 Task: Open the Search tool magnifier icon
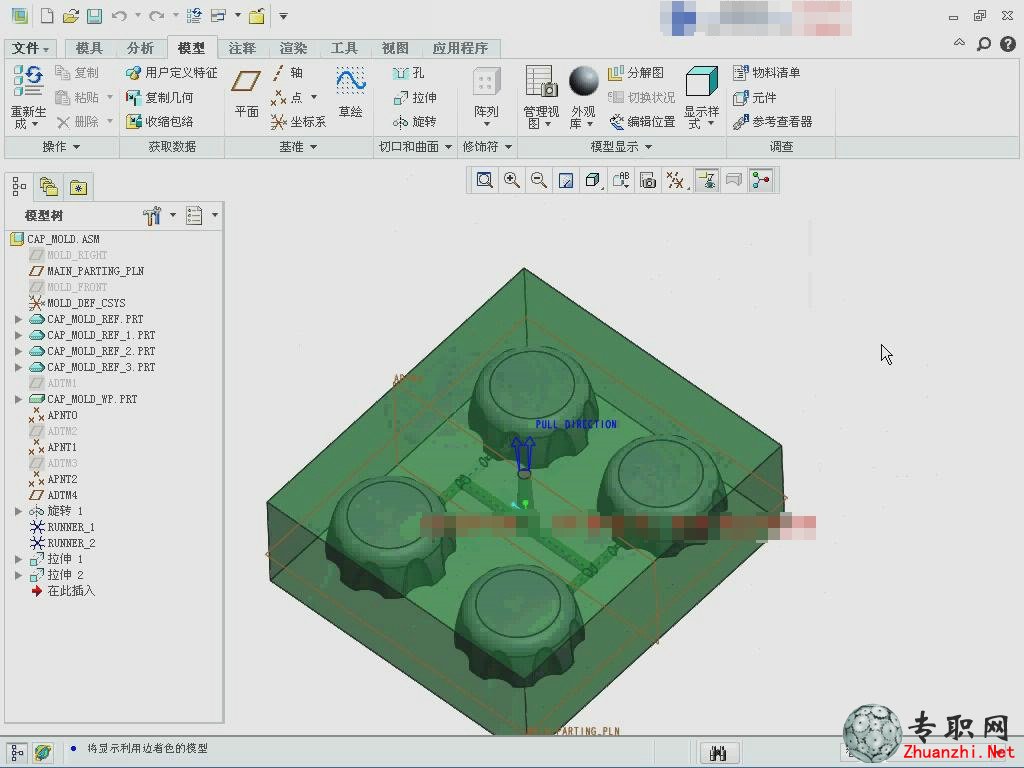point(984,44)
